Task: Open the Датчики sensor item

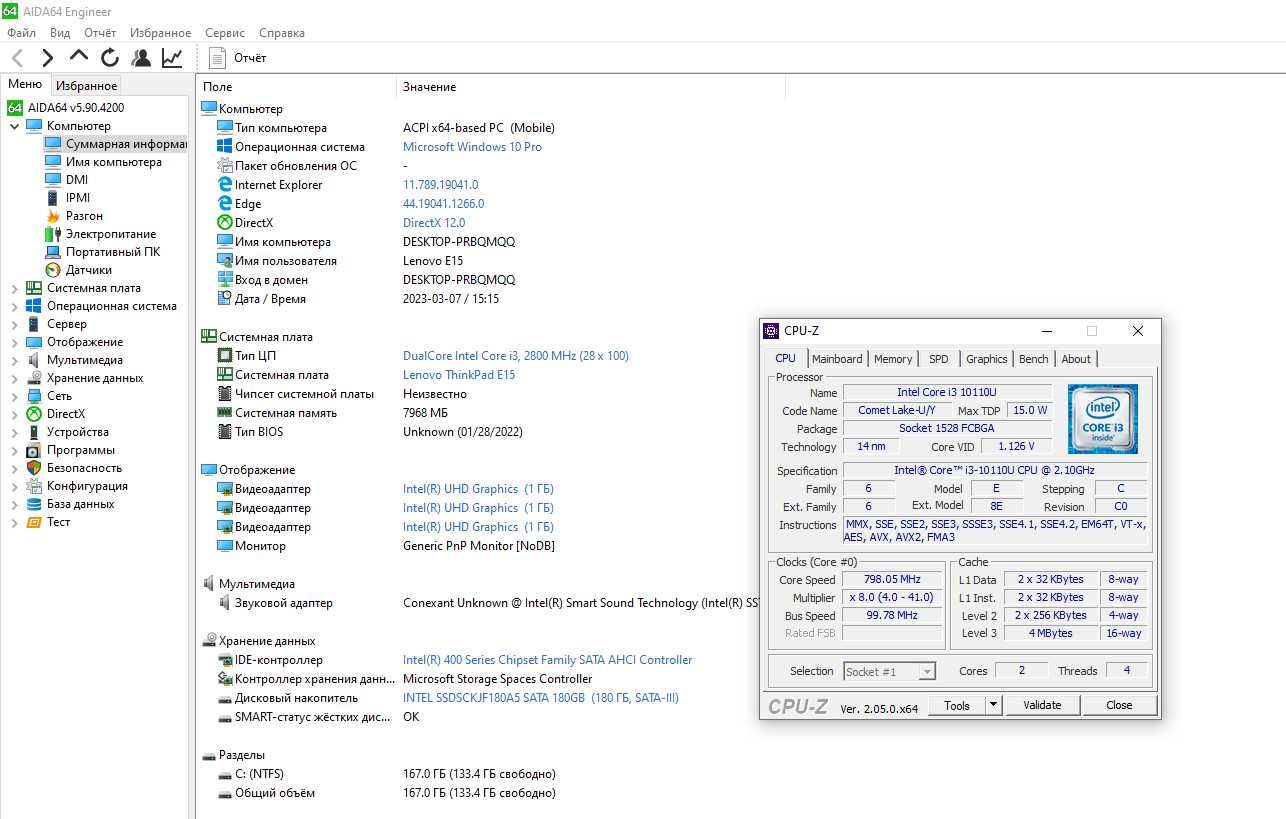Action: (89, 270)
